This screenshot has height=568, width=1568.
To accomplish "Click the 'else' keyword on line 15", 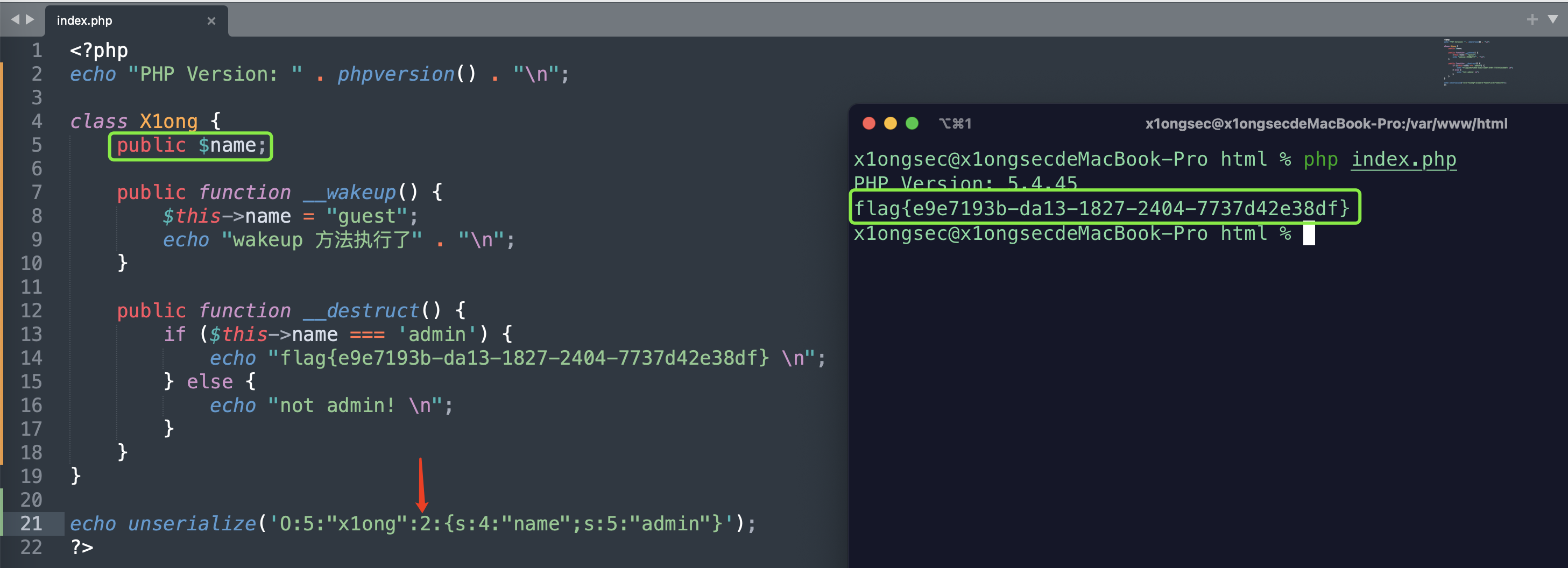I will click(209, 382).
